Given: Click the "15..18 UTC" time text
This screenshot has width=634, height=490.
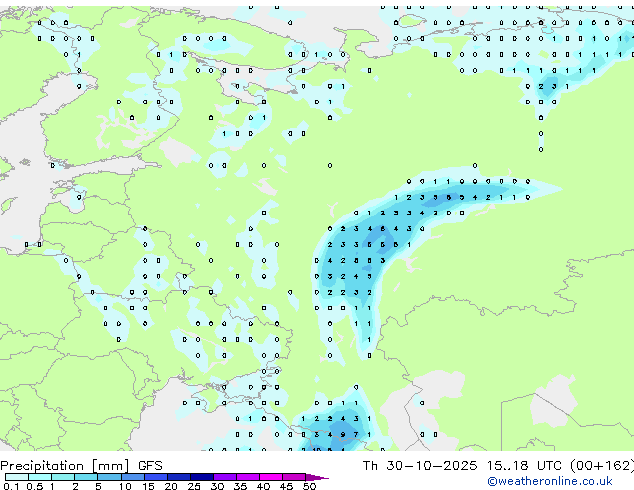Looking at the screenshot, I should (x=524, y=466).
